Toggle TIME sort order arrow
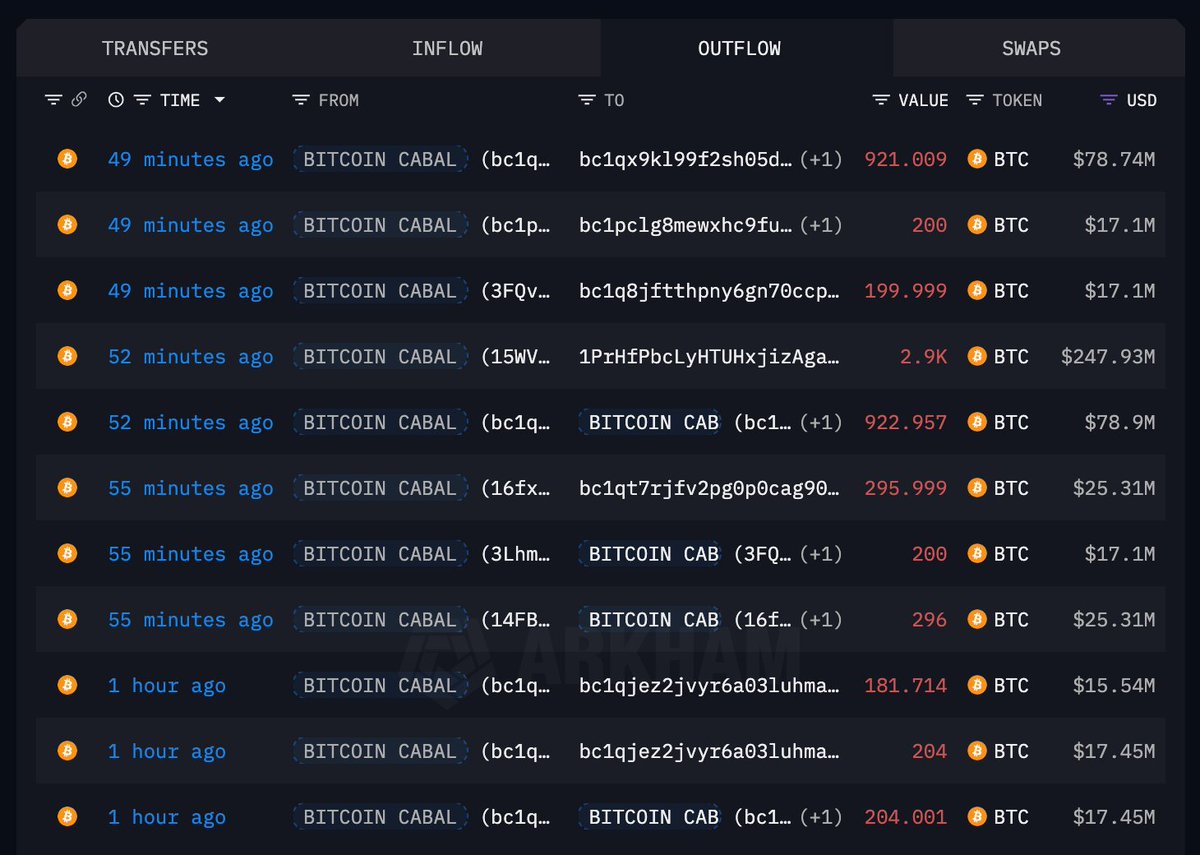This screenshot has height=855, width=1200. pyautogui.click(x=219, y=100)
